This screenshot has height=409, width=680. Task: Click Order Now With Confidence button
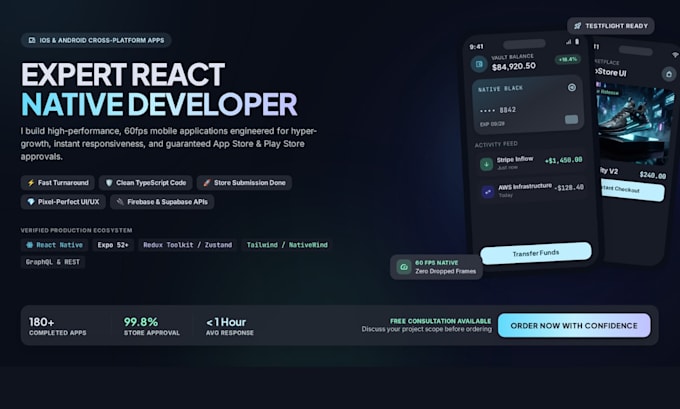[574, 325]
